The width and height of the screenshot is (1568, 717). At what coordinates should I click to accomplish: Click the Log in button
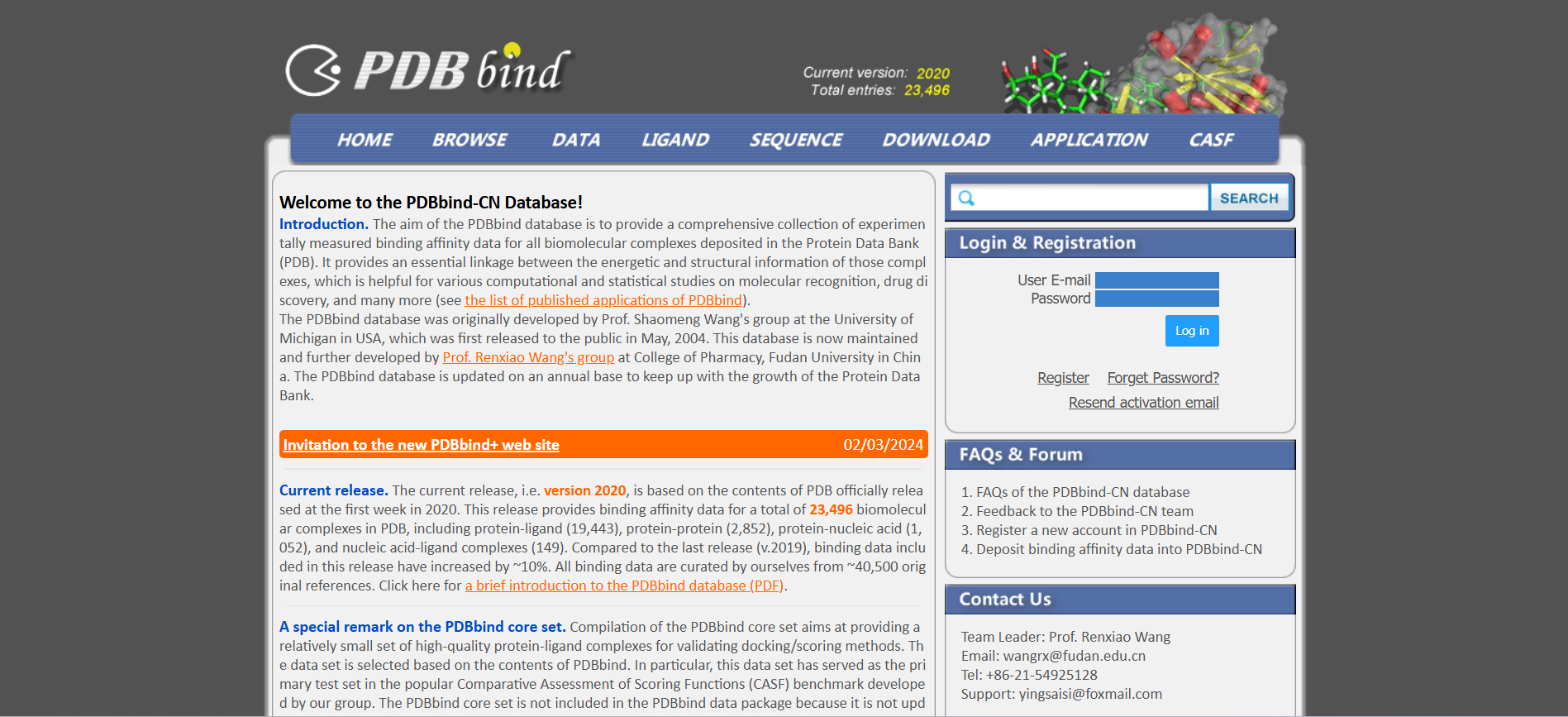click(1192, 331)
